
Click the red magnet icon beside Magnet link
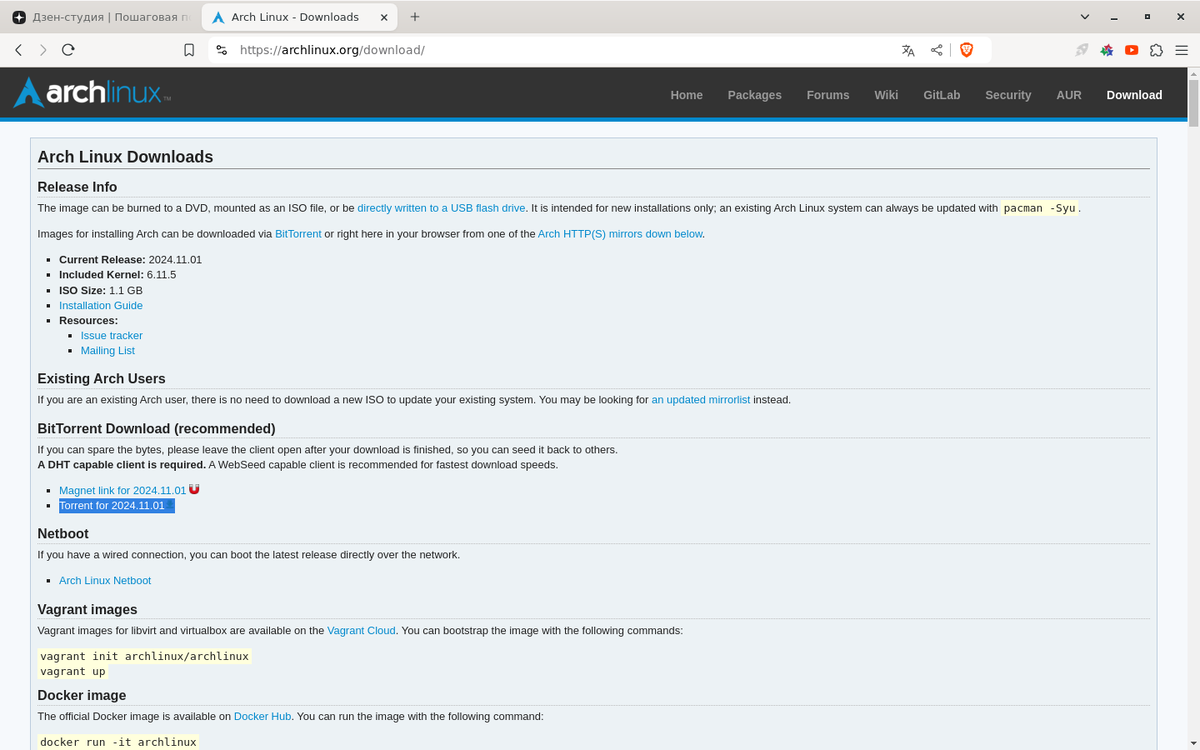click(x=194, y=489)
